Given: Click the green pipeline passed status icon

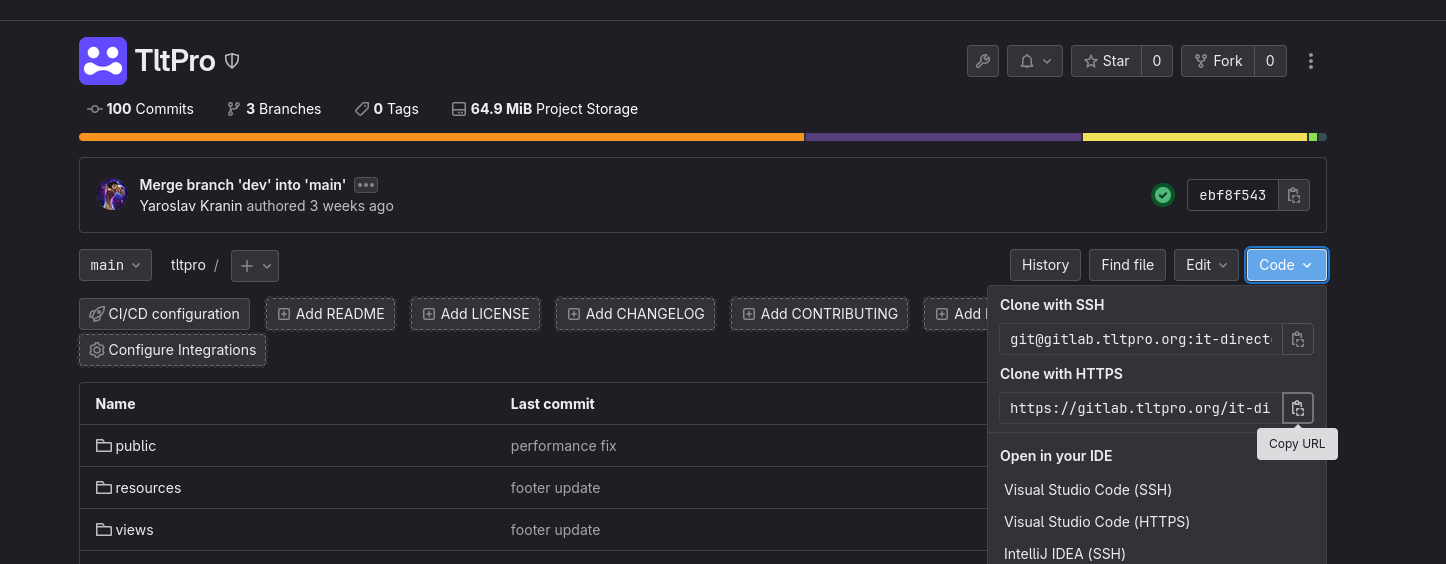Looking at the screenshot, I should pos(1162,195).
